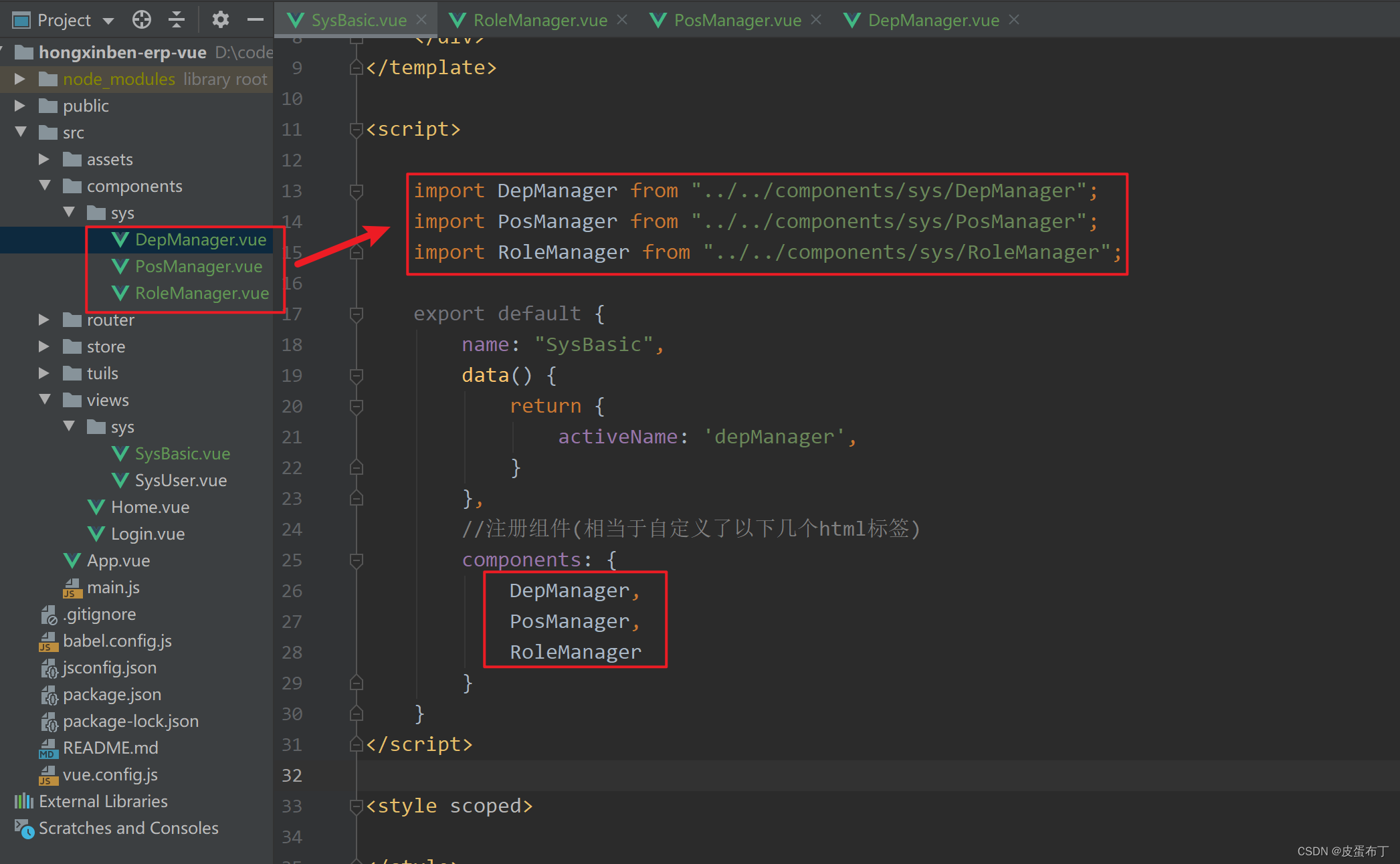Click line number 32 in the gutter

(x=292, y=775)
